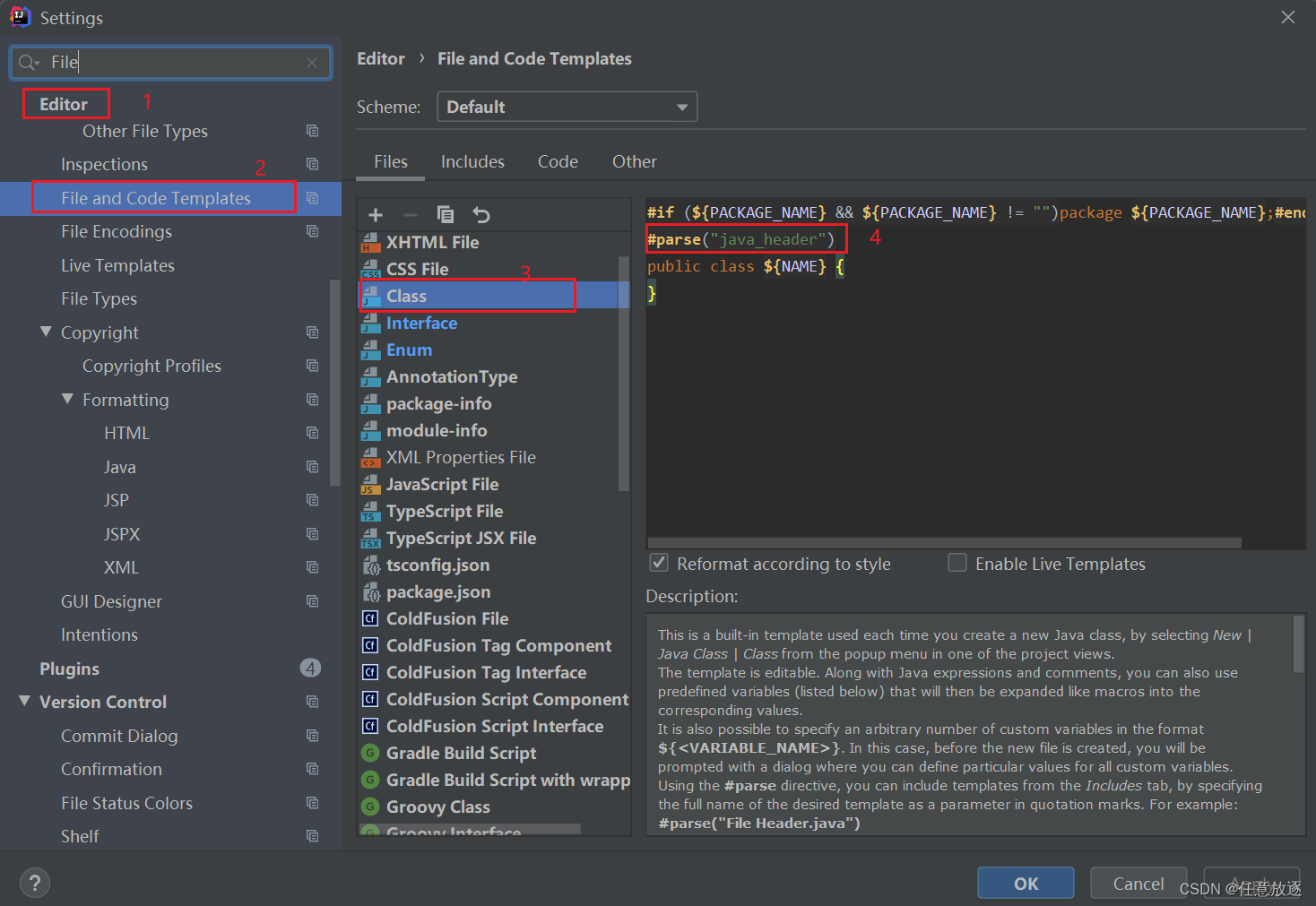Select Shelf under Version Control
The image size is (1316, 906).
coord(80,836)
